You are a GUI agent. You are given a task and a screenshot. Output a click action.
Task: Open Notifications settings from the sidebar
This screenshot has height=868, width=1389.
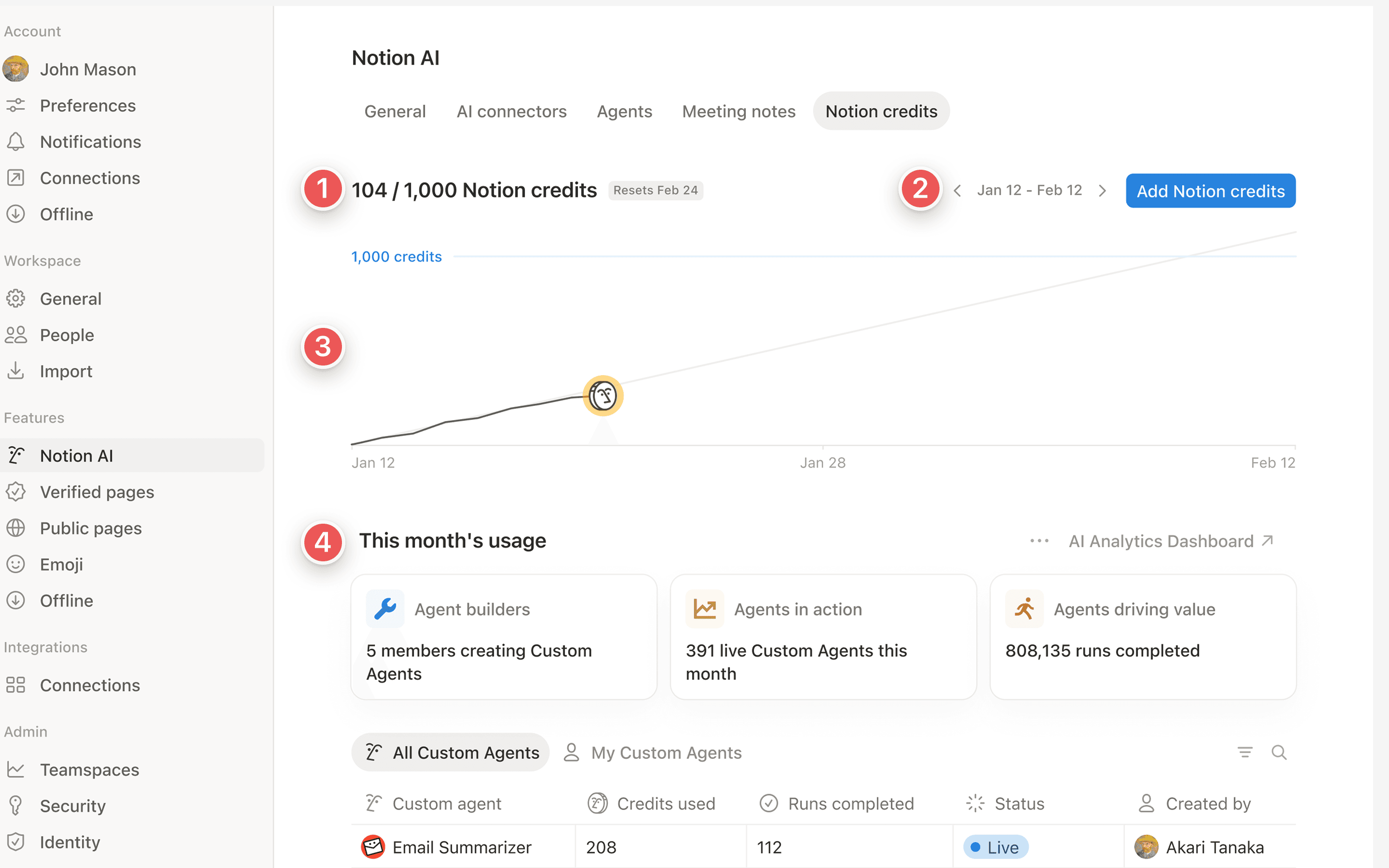15,142
